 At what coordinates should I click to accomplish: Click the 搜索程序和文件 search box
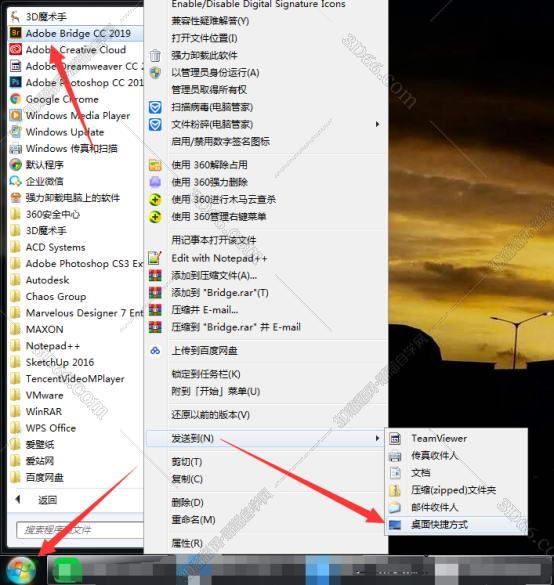(80, 530)
